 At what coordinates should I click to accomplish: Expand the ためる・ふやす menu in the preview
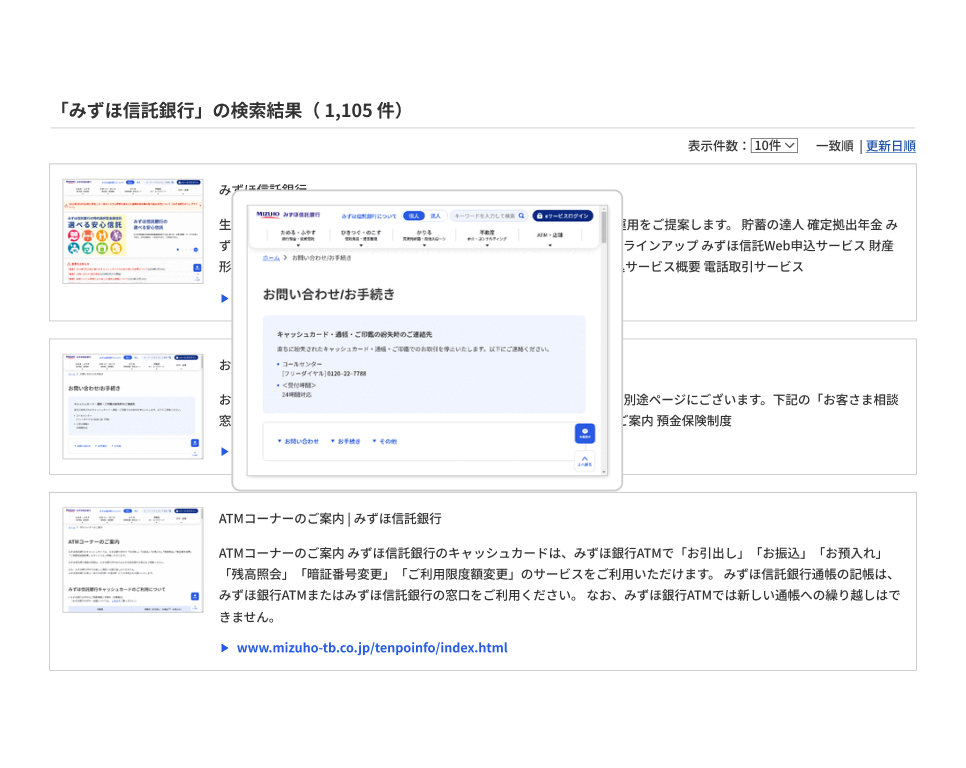point(298,236)
